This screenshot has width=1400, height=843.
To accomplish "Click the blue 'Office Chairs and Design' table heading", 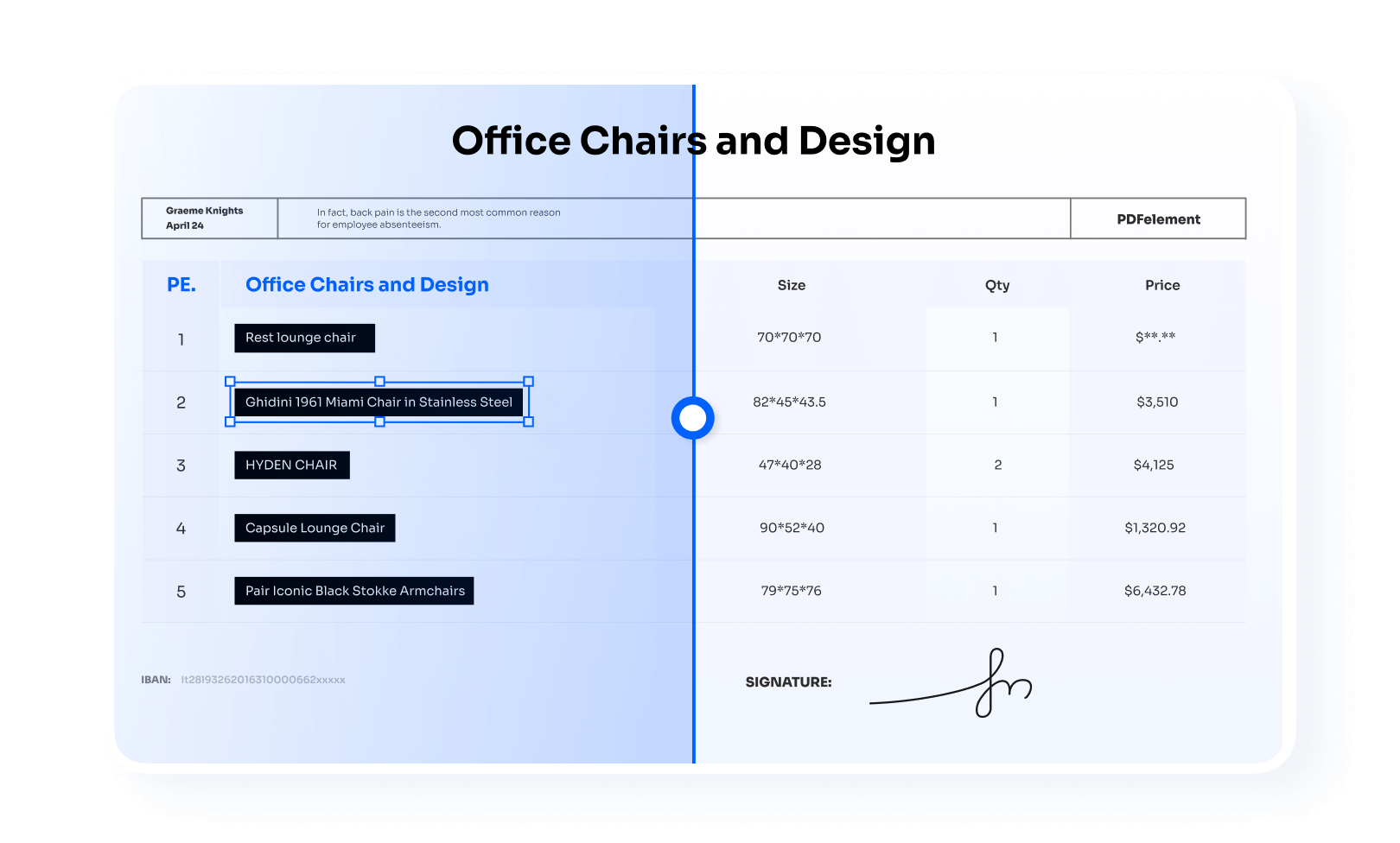I will [367, 285].
